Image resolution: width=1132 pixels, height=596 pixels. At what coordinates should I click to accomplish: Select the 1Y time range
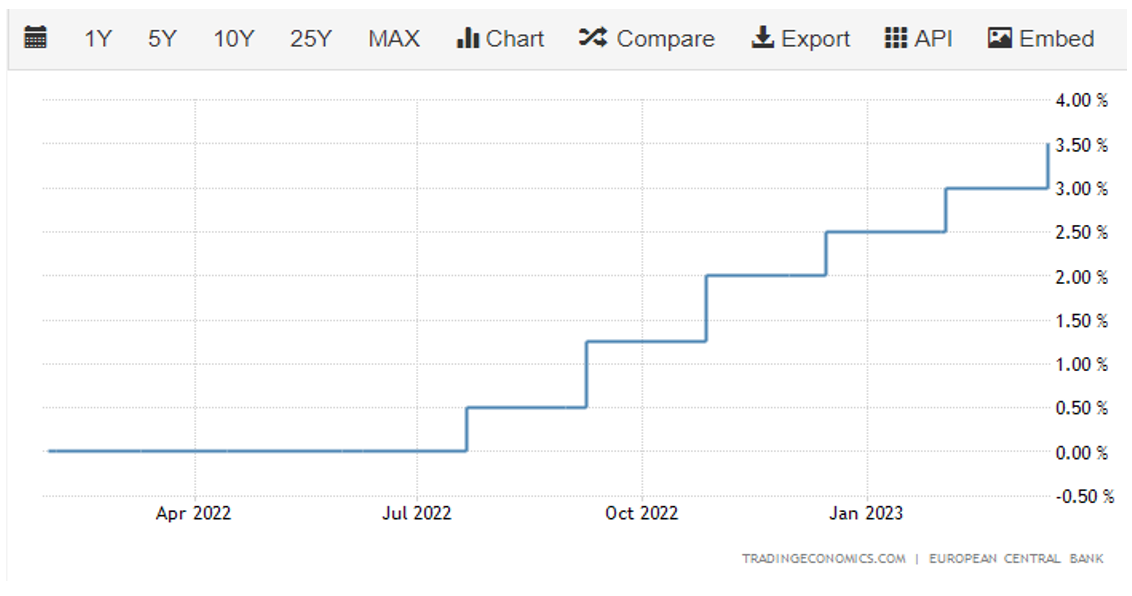[x=98, y=39]
